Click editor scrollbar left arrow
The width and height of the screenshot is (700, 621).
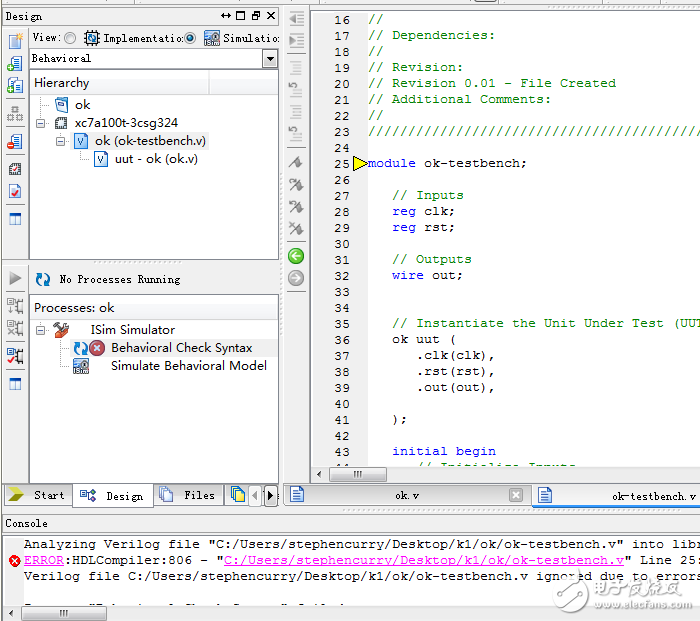319,474
